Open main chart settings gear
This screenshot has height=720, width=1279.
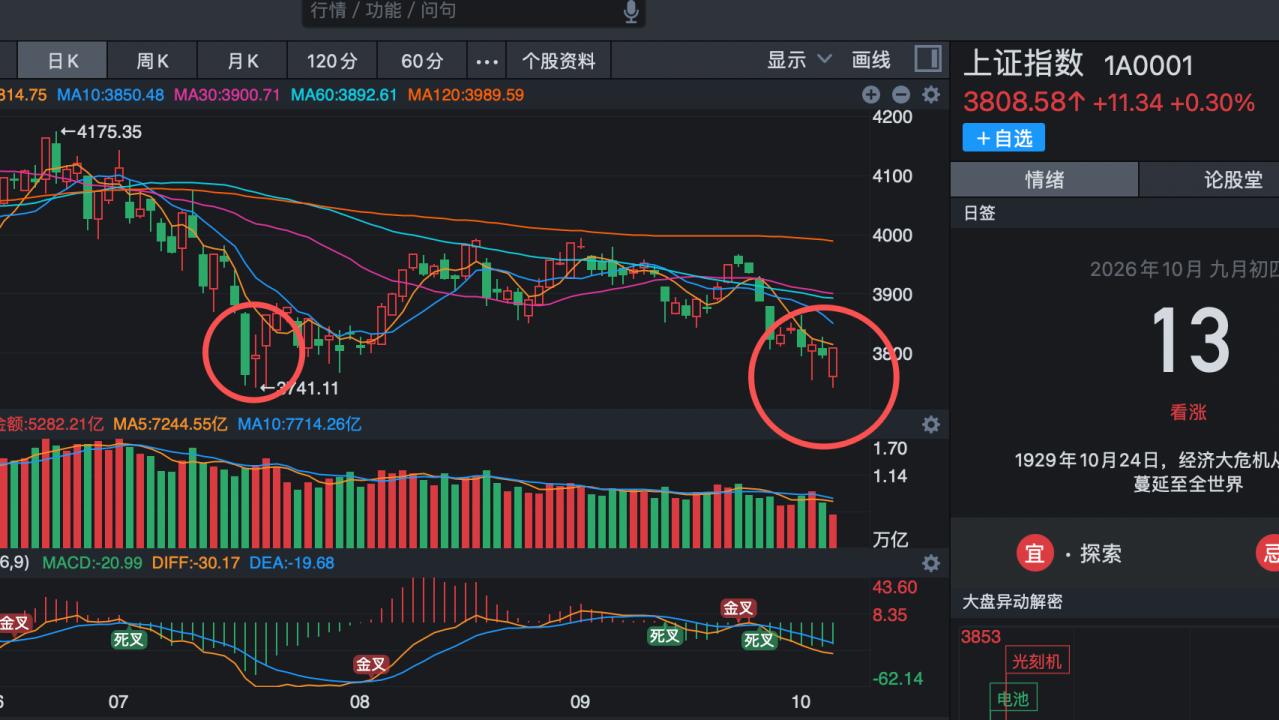(931, 95)
